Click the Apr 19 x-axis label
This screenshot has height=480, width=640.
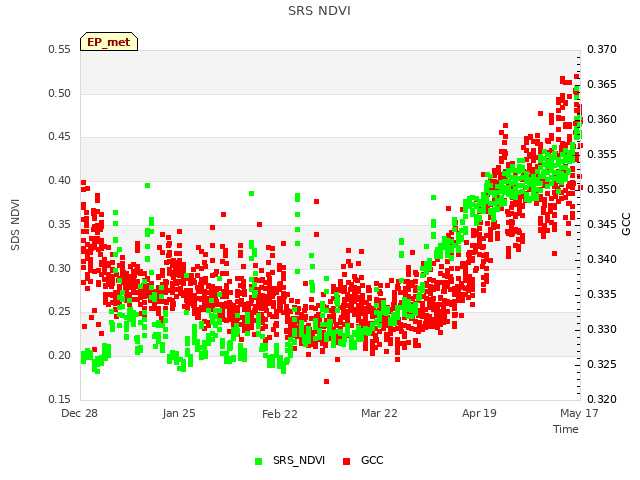coord(479,413)
